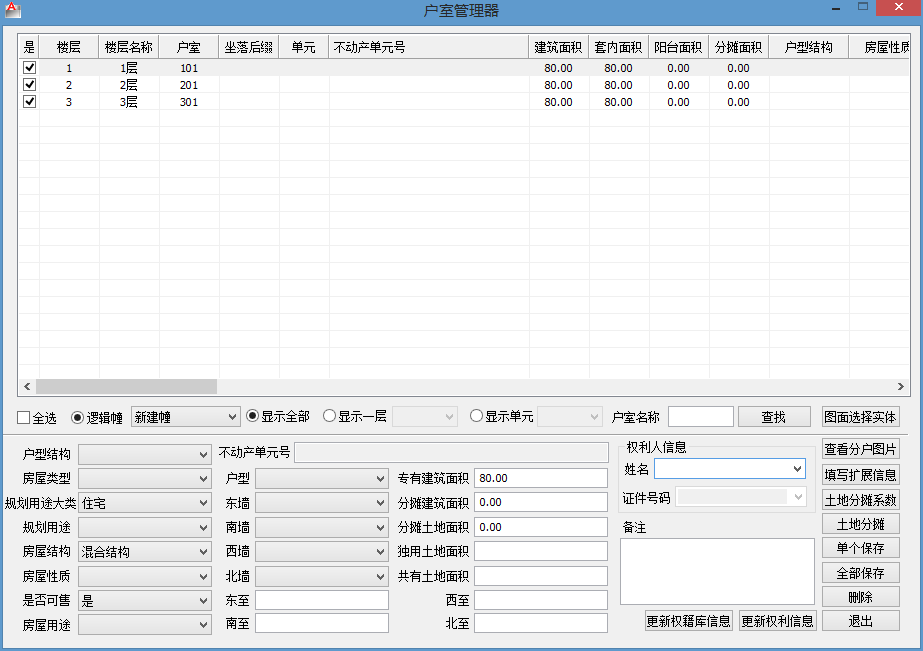Sort by the 户室 column header
The height and width of the screenshot is (651, 923).
(188, 47)
